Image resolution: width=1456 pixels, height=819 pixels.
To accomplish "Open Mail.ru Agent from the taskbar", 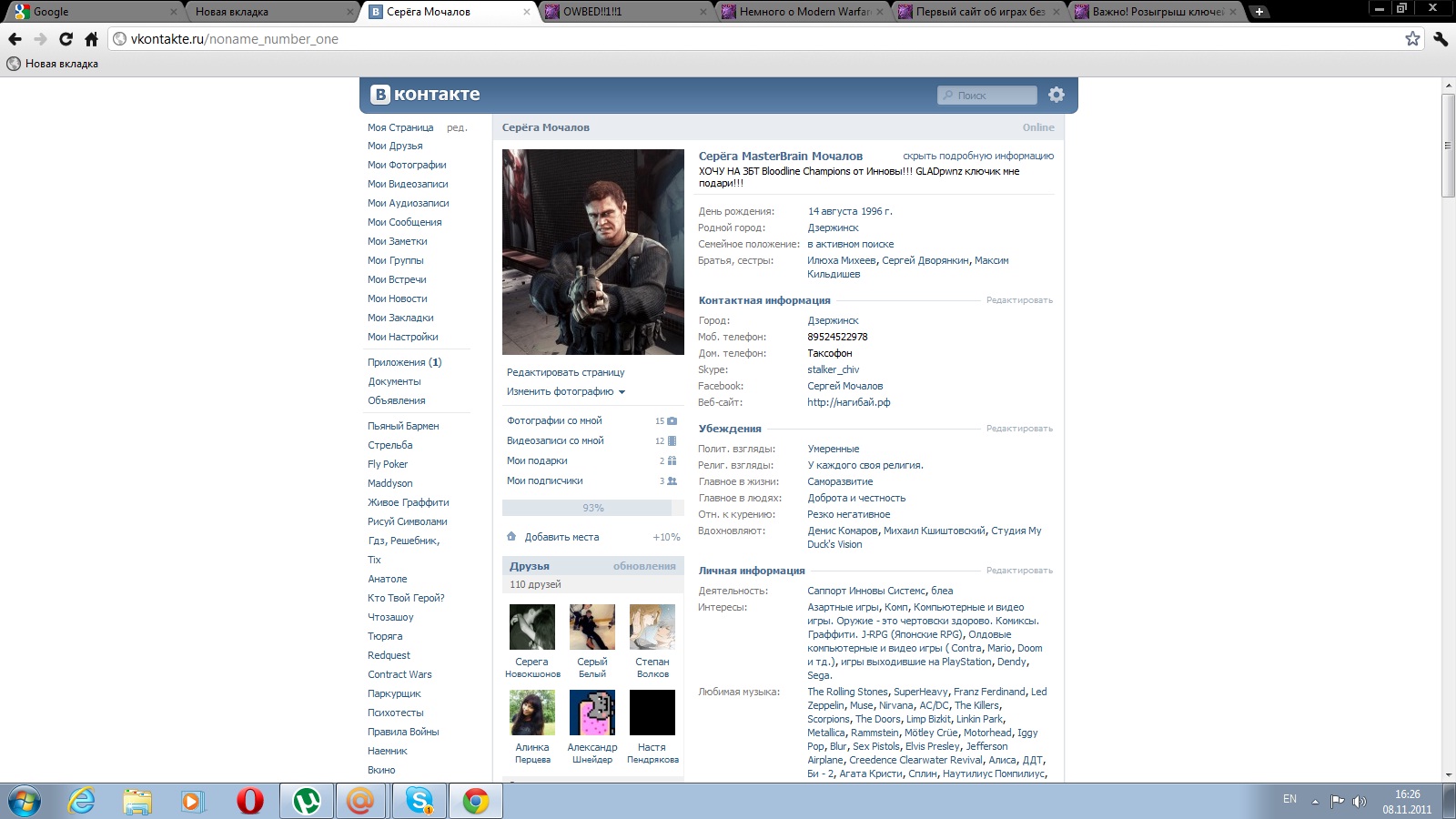I will coord(361,802).
